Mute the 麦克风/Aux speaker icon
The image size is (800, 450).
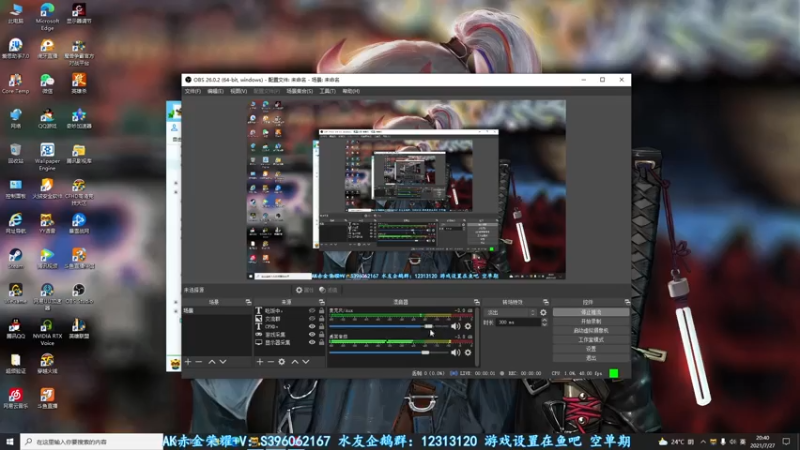455,326
